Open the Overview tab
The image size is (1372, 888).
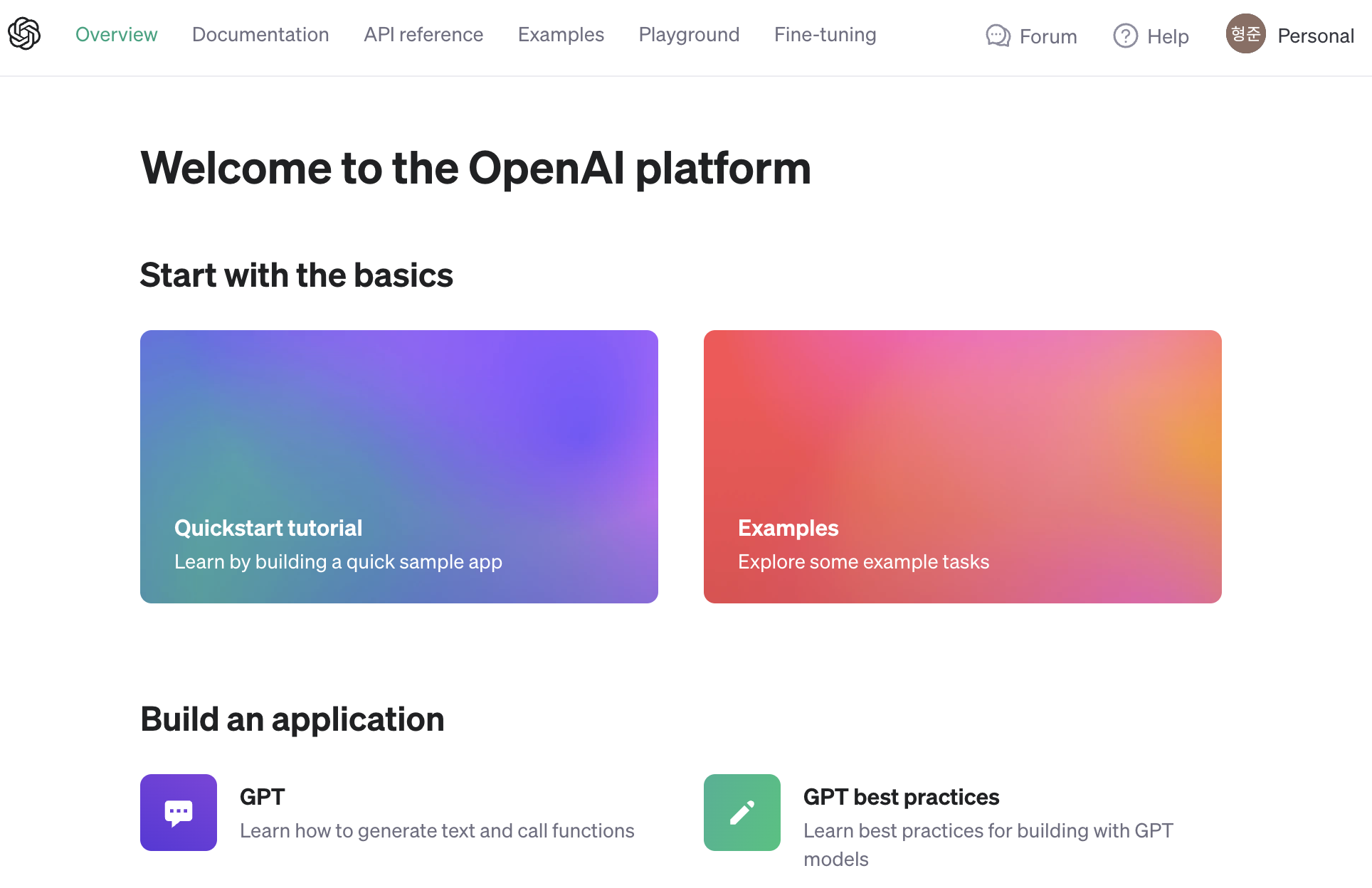click(x=116, y=34)
